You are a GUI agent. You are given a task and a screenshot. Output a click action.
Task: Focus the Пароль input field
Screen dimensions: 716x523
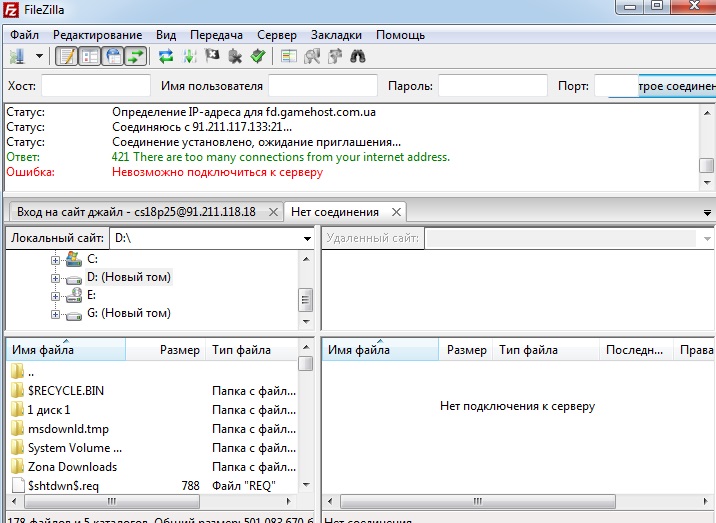click(x=493, y=86)
